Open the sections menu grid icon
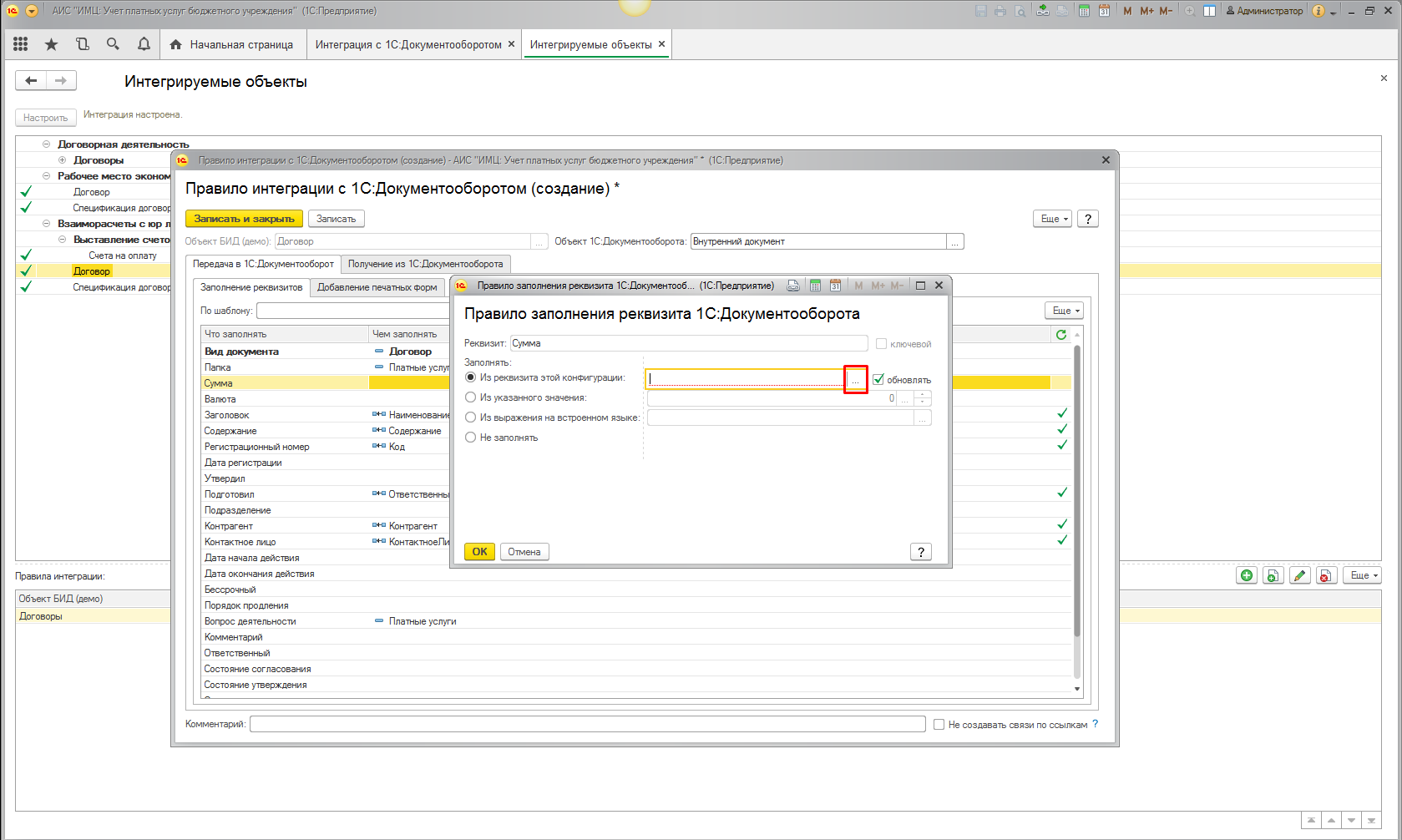This screenshot has width=1402, height=840. (x=21, y=44)
